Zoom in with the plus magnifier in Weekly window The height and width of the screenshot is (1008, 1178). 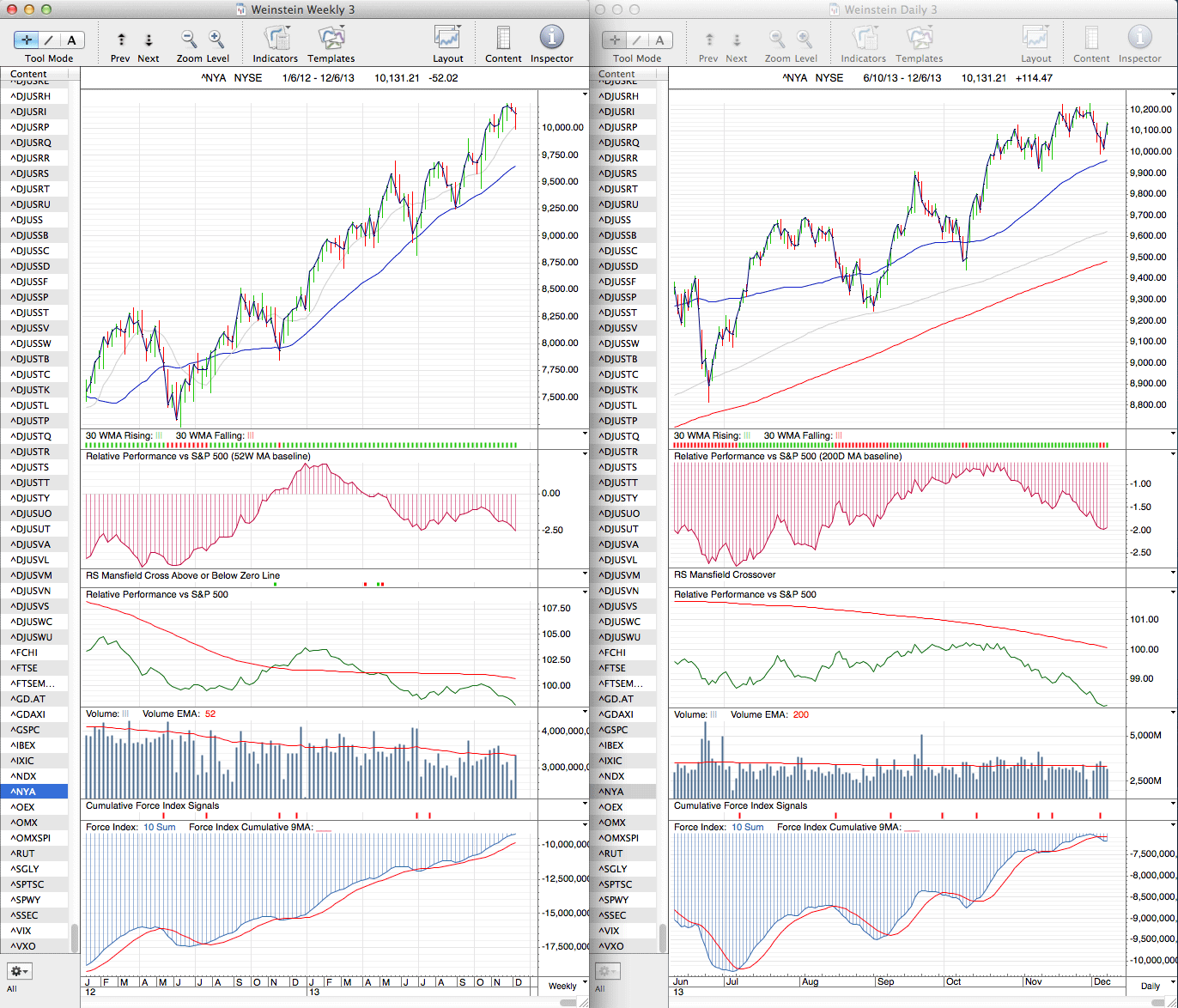coord(216,39)
